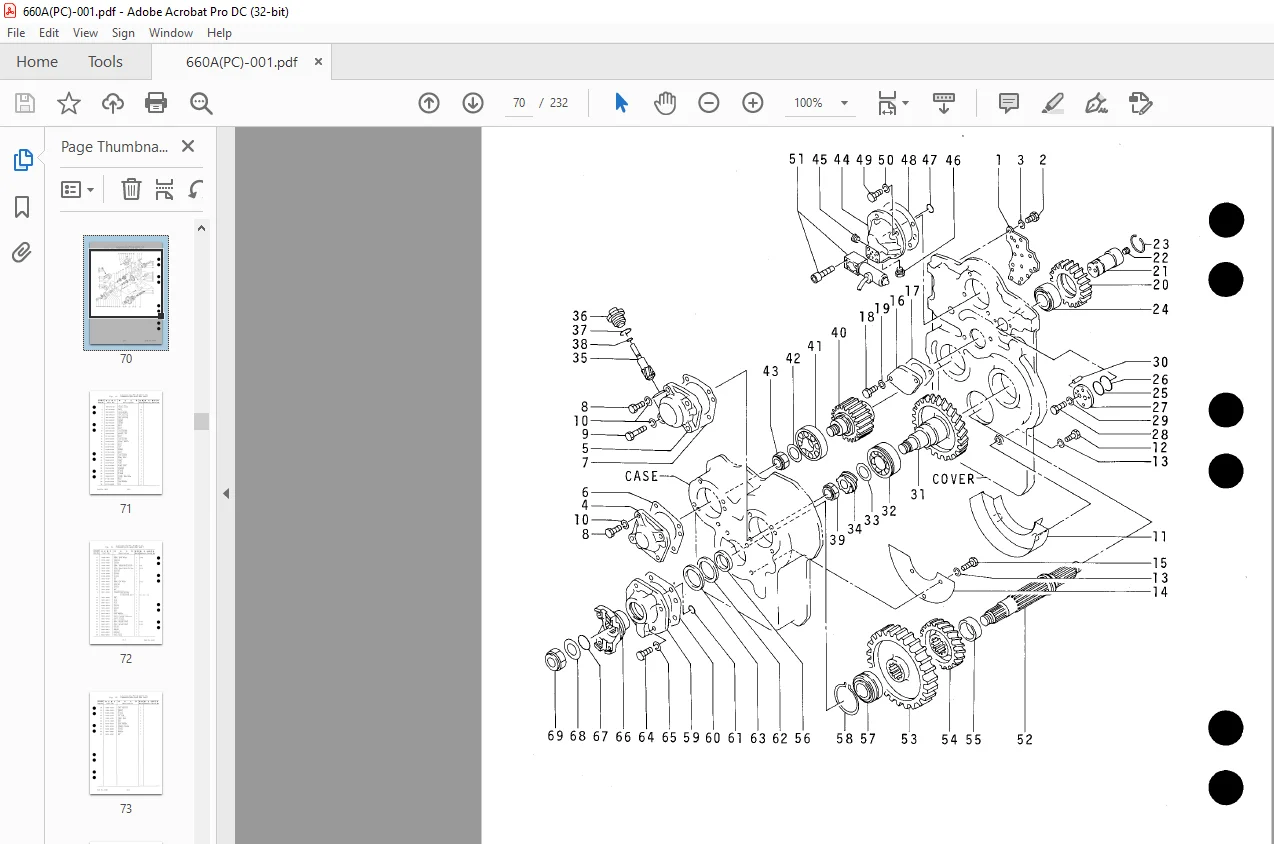Open the Help menu
This screenshot has height=844, width=1274.
219,33
